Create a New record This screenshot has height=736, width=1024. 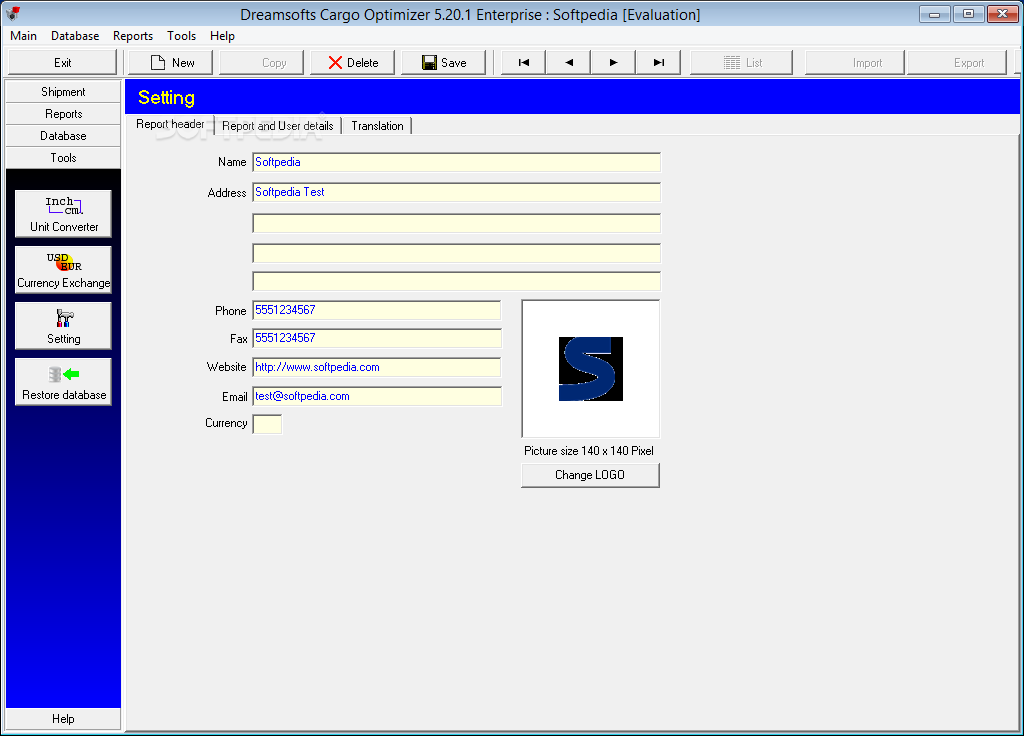(x=171, y=63)
